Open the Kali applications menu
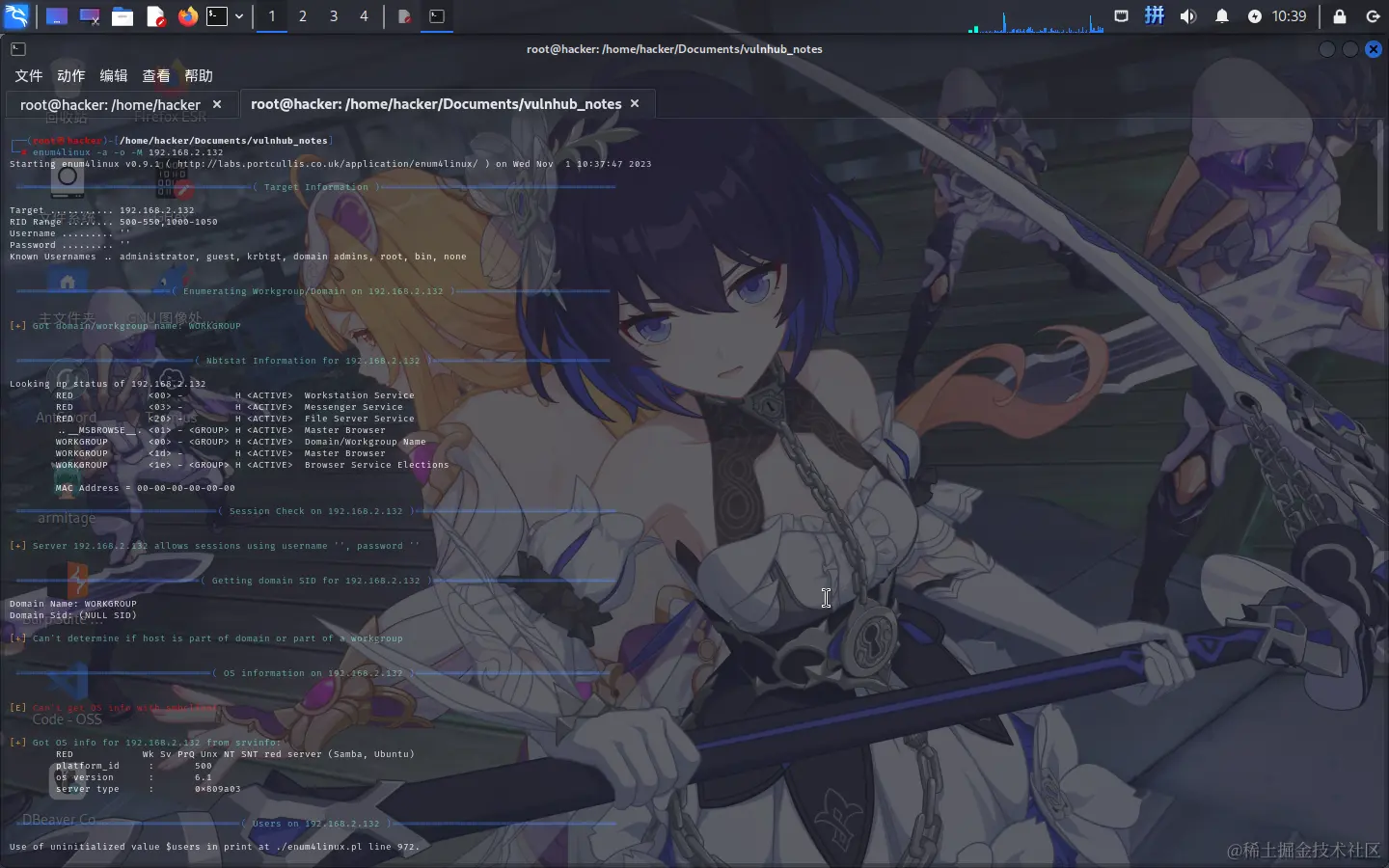This screenshot has width=1389, height=868. tap(16, 15)
